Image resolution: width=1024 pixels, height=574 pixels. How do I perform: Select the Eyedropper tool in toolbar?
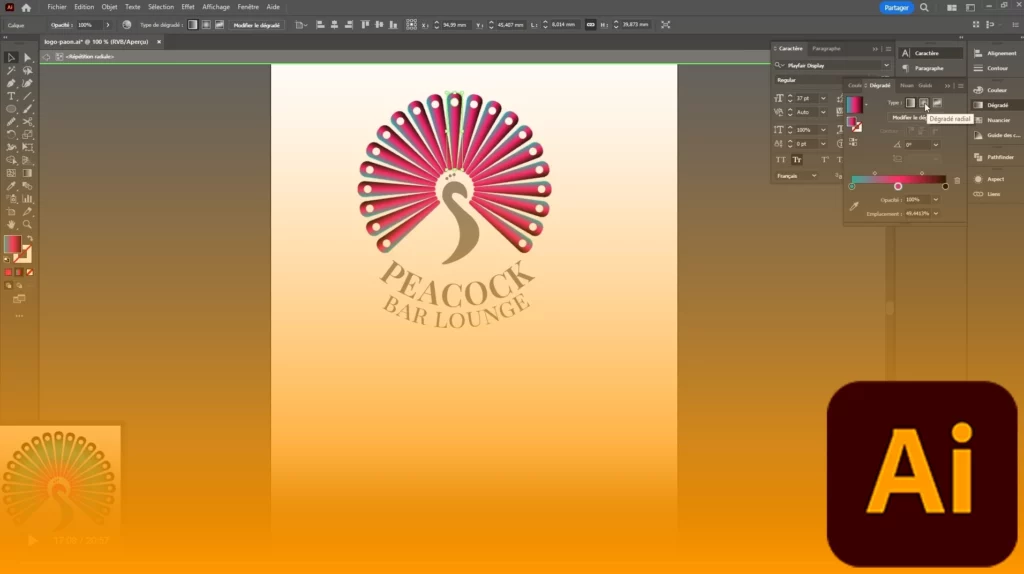pos(11,186)
